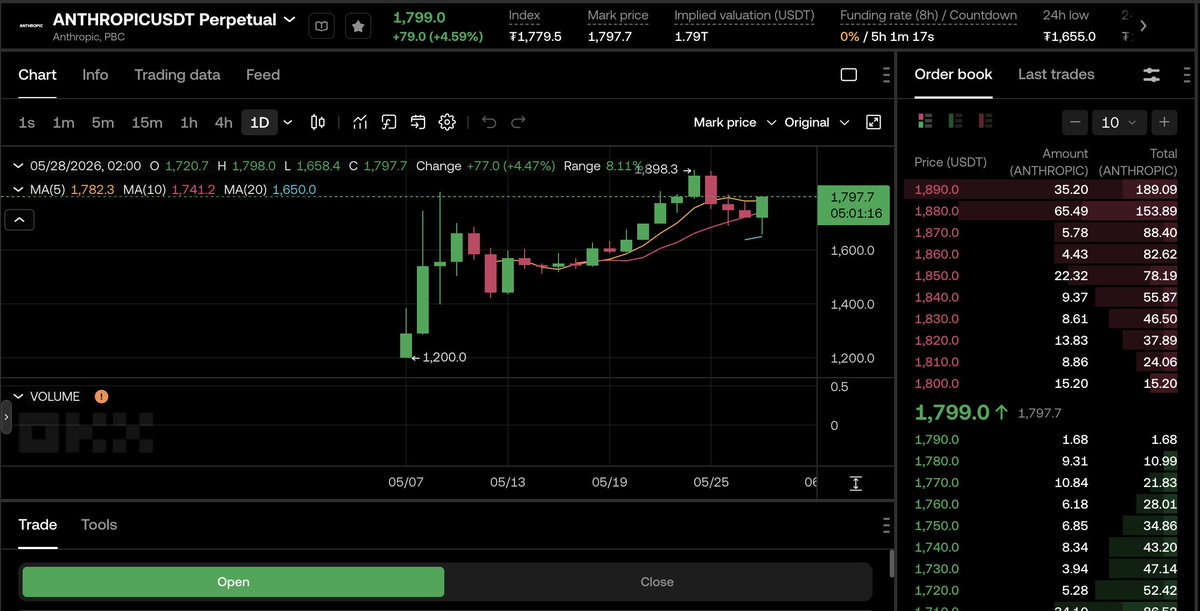Viewport: 1200px width, 611px height.
Task: Decrease order book price step with minus
Action: [x=1075, y=122]
